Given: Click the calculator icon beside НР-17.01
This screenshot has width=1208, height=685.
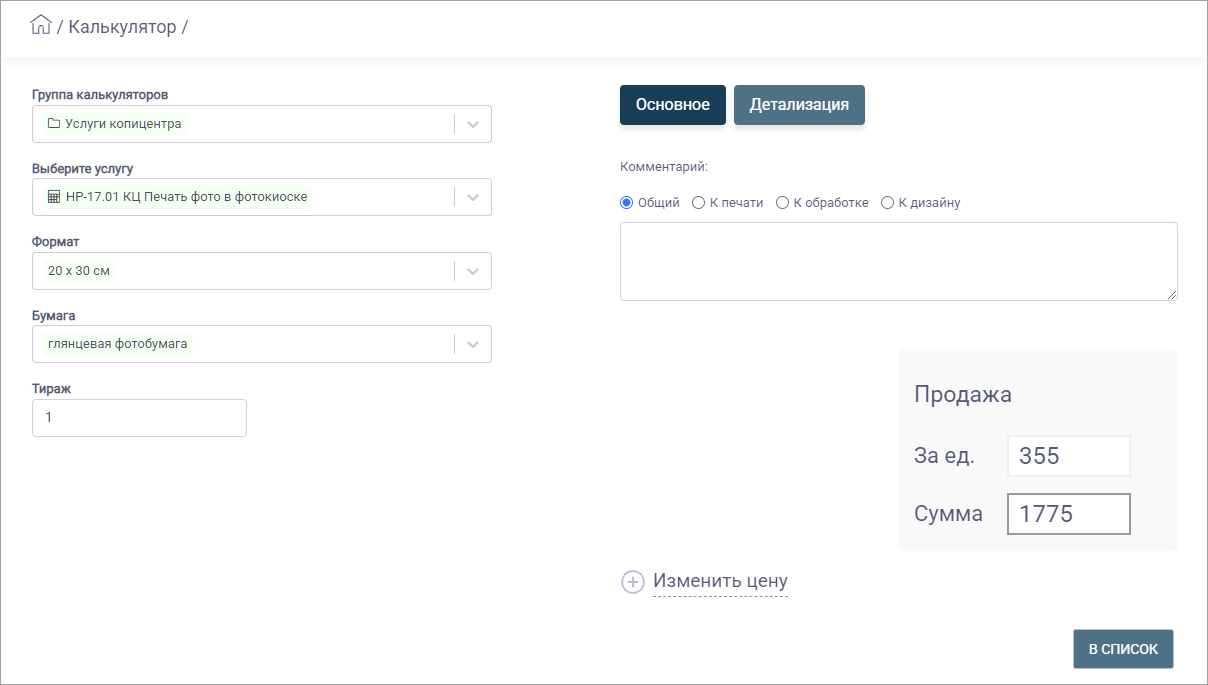Looking at the screenshot, I should tap(54, 197).
